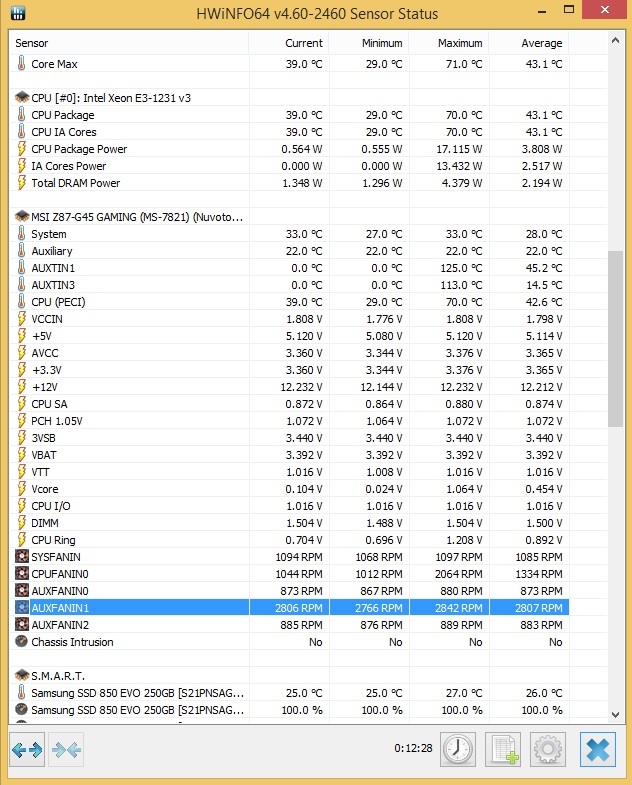632x785 pixels.
Task: Click S.M.A.R.T. group chip icon
Action: coord(22,676)
